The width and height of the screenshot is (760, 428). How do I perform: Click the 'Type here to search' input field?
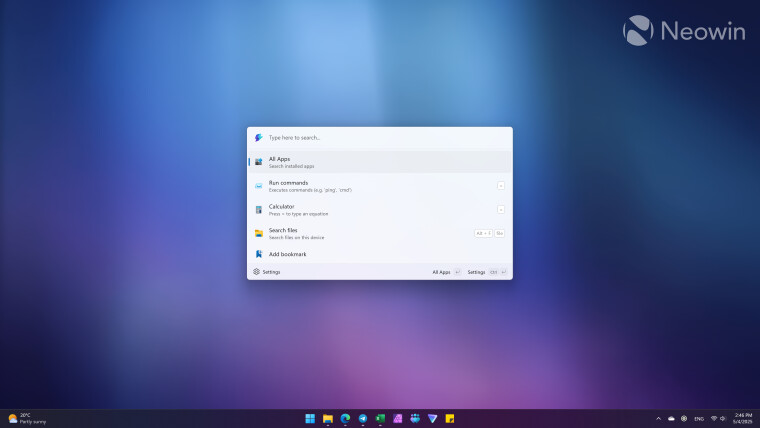(x=380, y=138)
